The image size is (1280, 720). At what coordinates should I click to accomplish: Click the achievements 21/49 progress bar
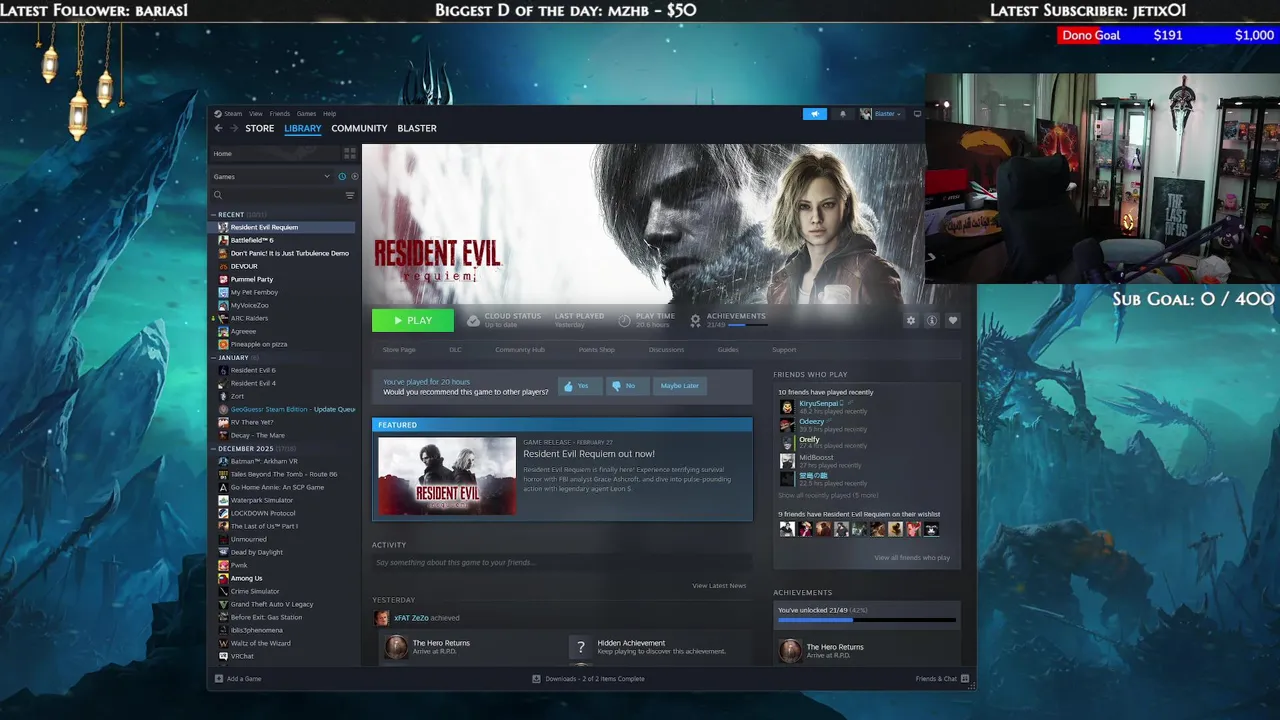click(x=748, y=325)
